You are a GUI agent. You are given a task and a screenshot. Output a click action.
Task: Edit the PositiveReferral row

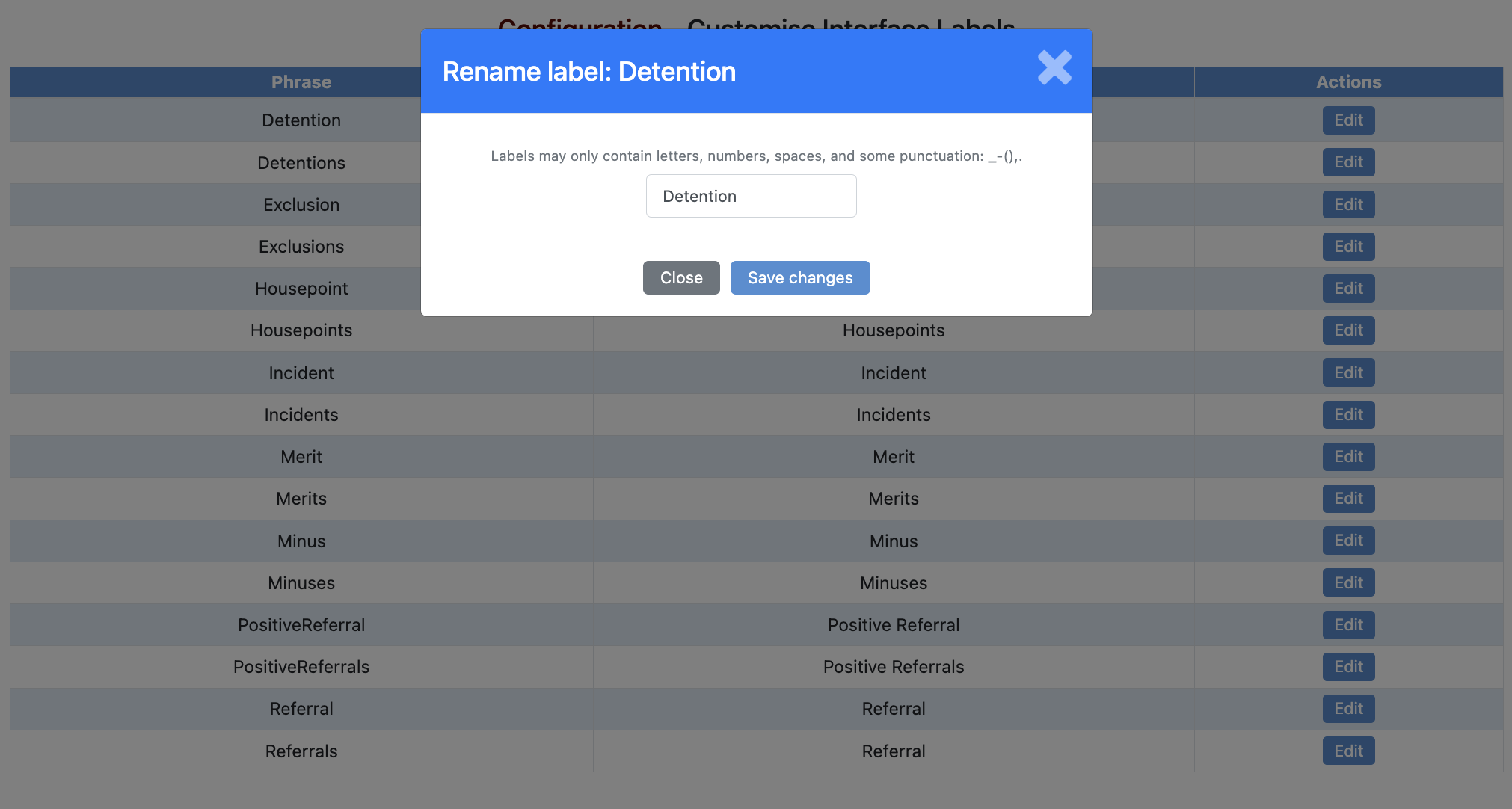(x=1348, y=625)
